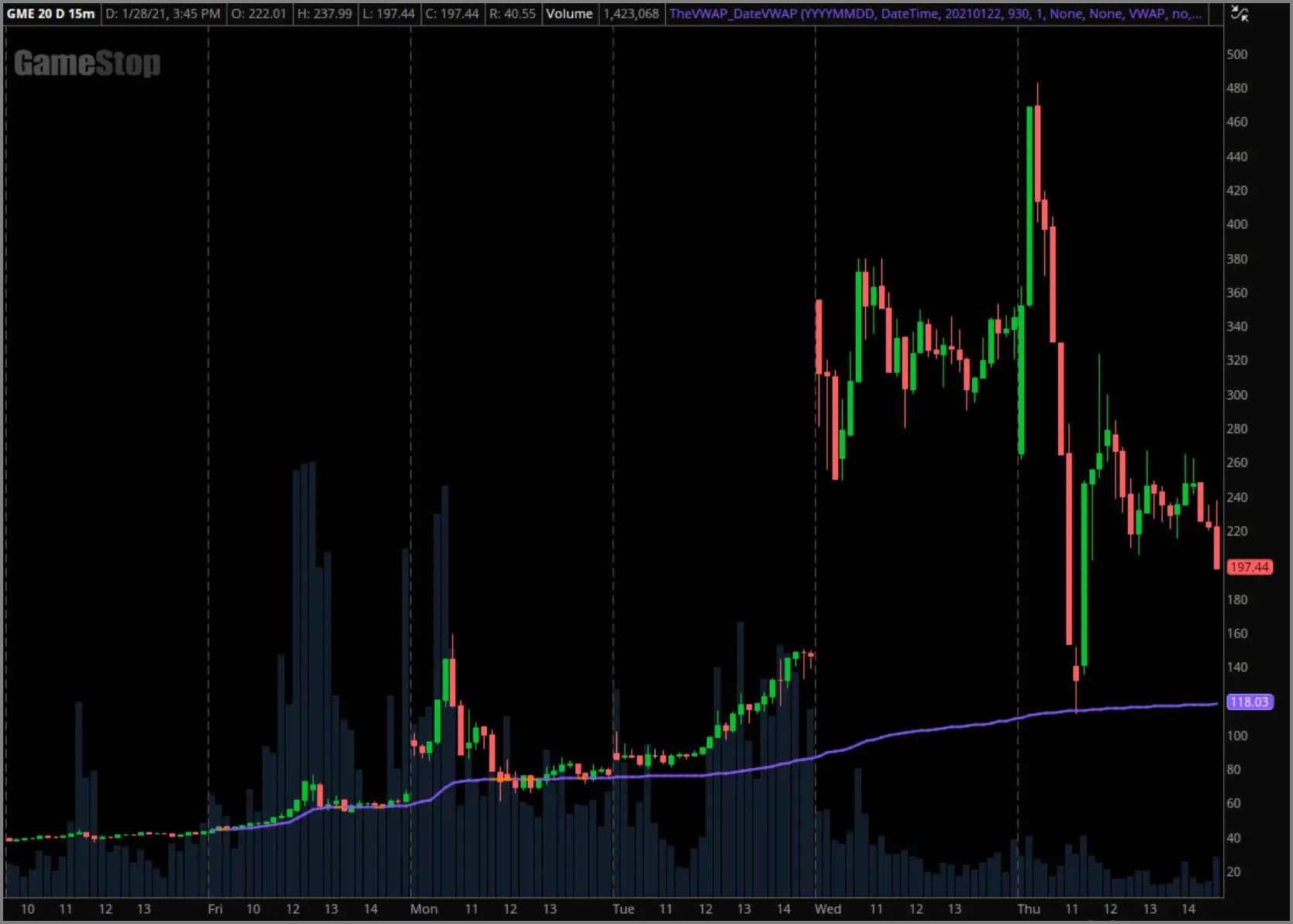1293x924 pixels.
Task: Click the 300 price axis label
Action: [1237, 395]
